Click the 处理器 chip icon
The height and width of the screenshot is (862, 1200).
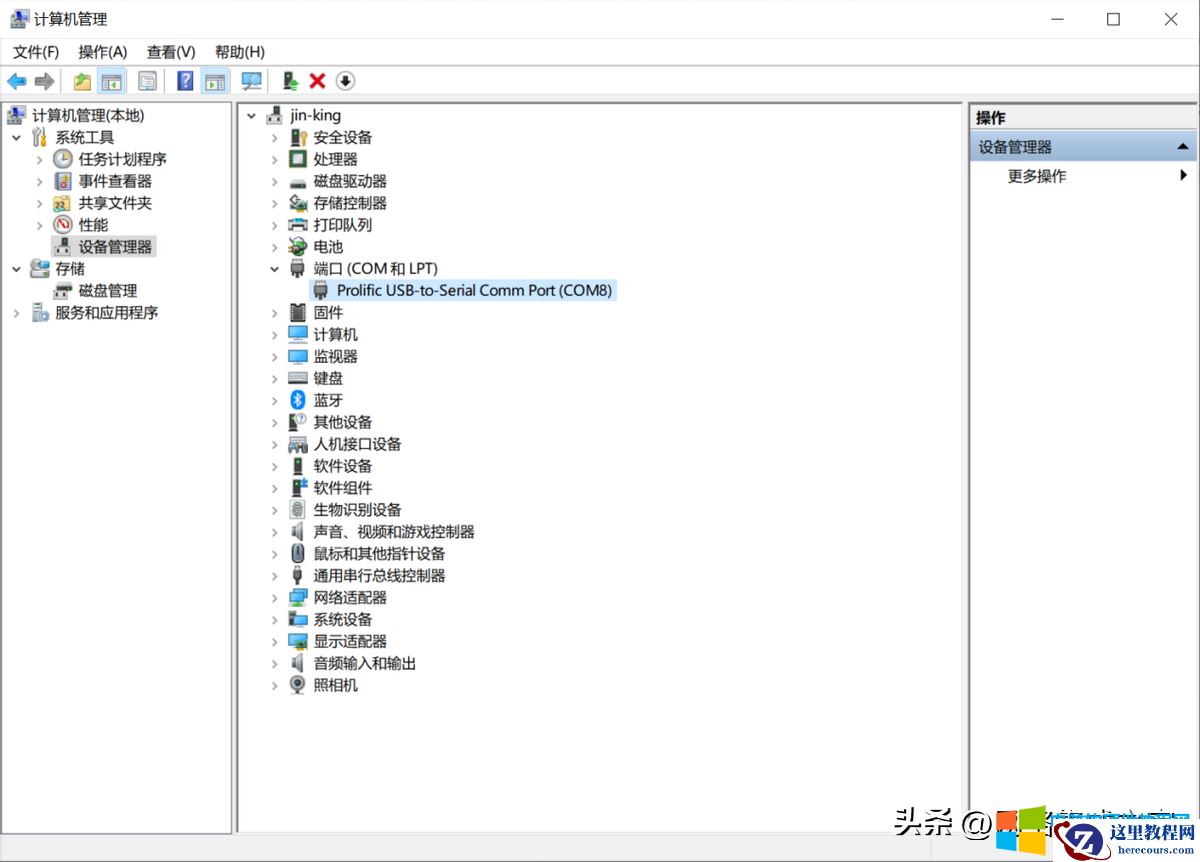click(298, 159)
